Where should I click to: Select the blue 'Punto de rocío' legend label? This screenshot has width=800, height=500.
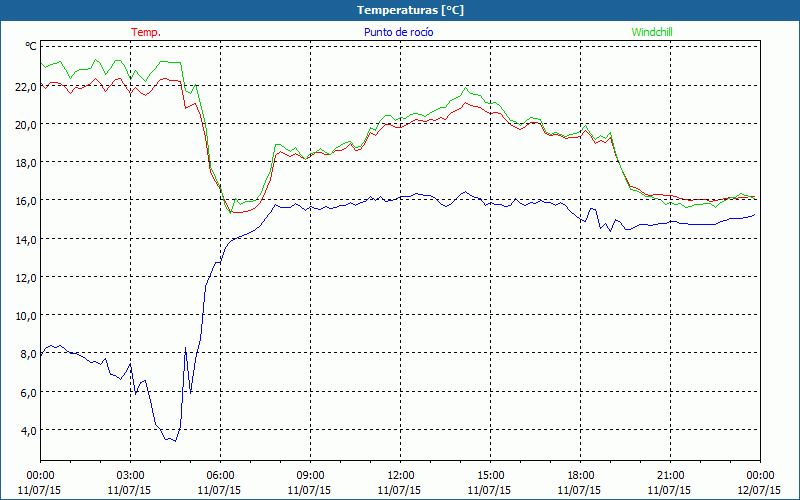[x=399, y=32]
